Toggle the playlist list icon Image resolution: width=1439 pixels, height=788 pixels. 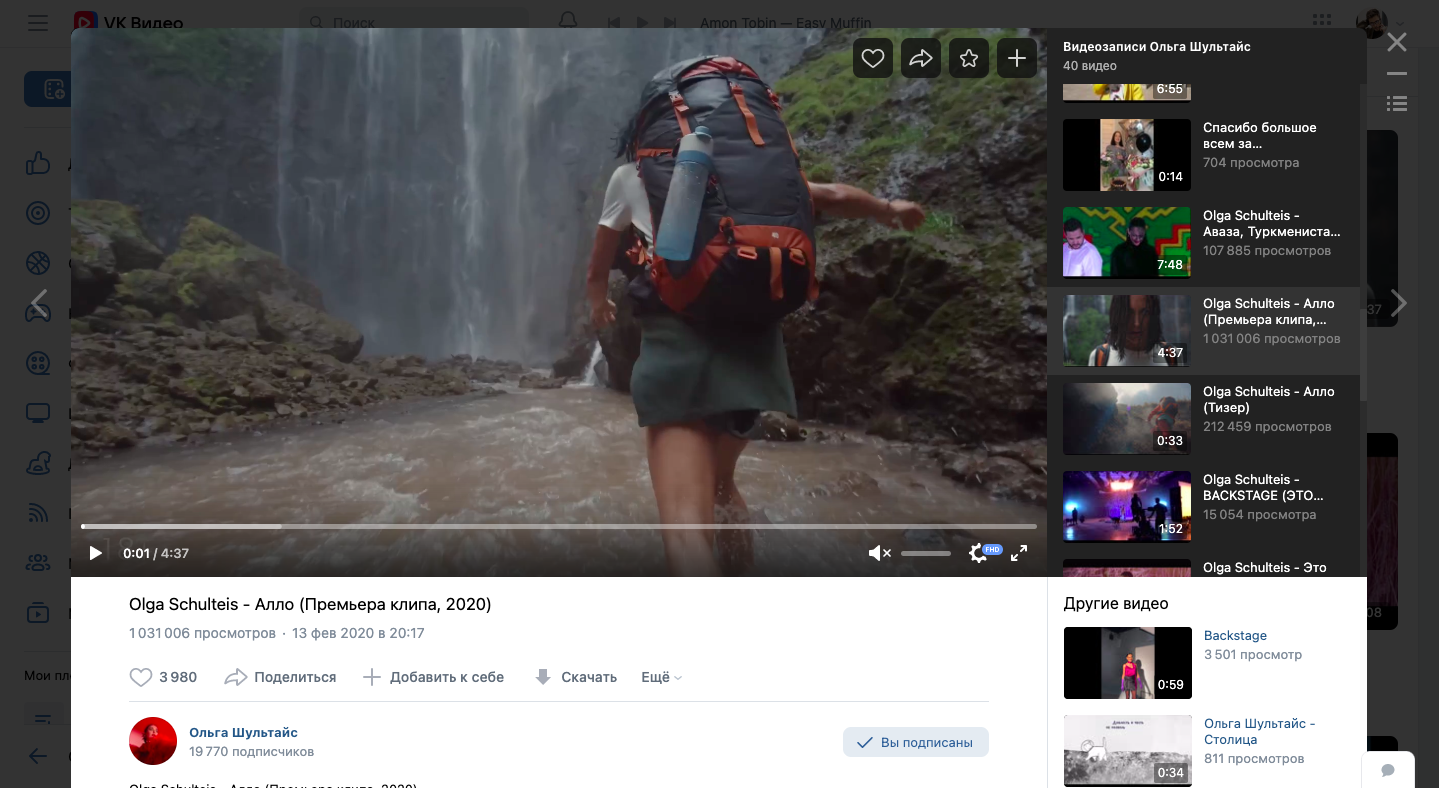tap(1397, 104)
